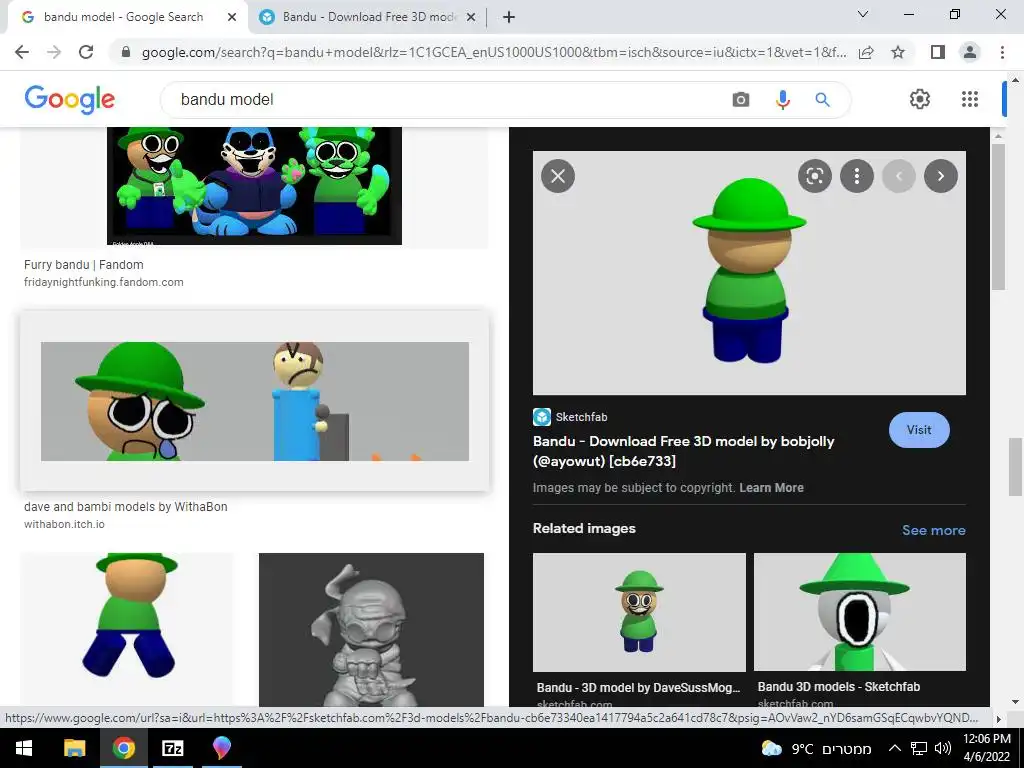Viewport: 1024px width, 768px height.
Task: Click the page vertical scrollbar thumb
Action: click(x=1015, y=467)
